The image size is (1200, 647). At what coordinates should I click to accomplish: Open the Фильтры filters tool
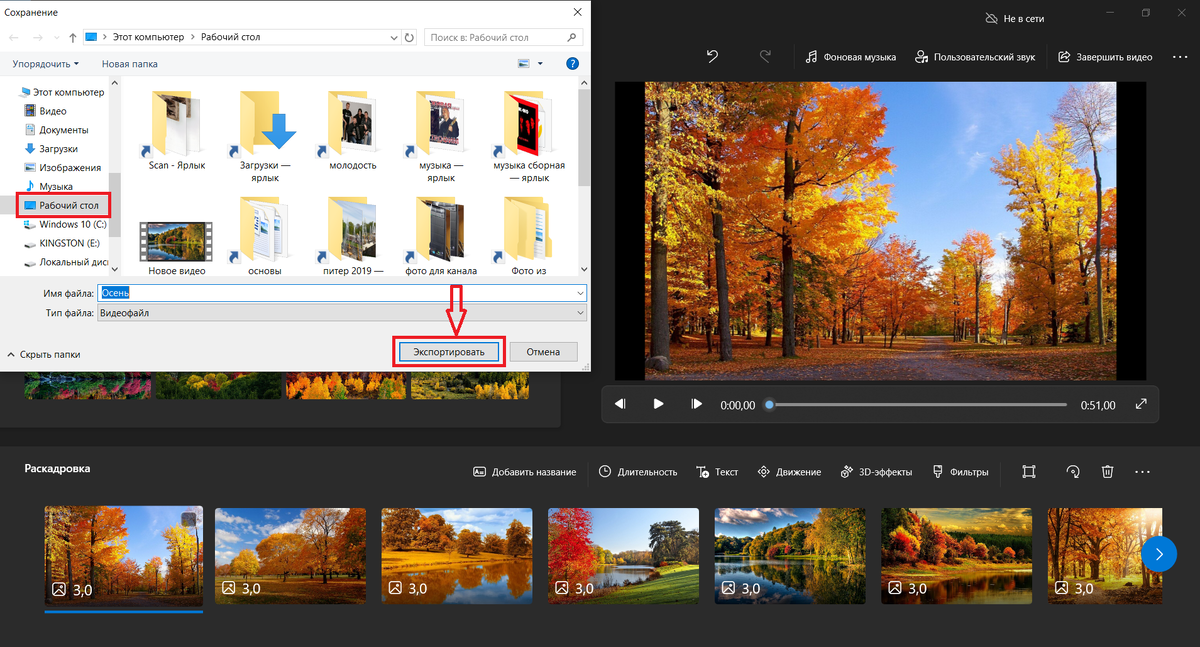tap(960, 472)
